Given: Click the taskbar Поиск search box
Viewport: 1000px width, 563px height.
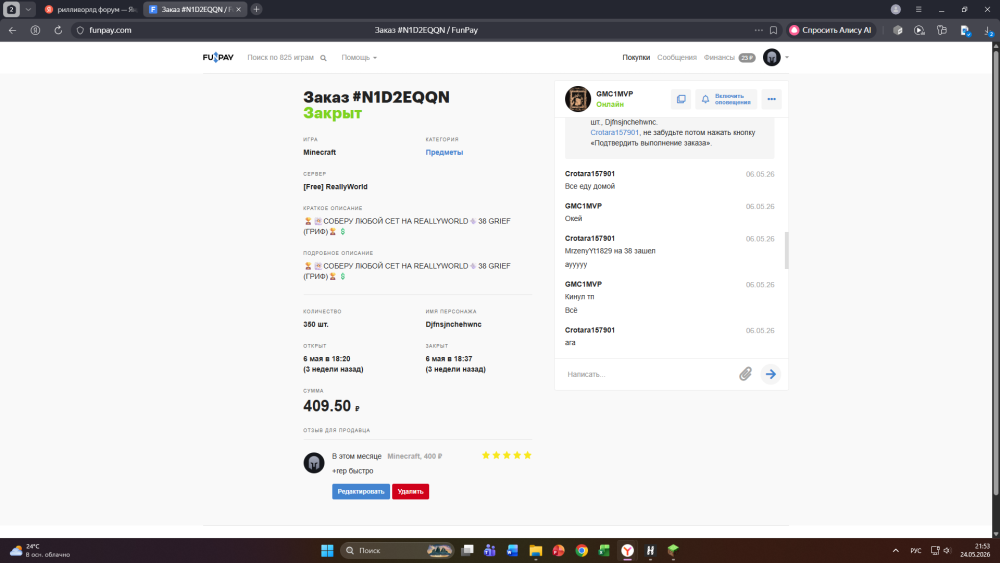Looking at the screenshot, I should point(397,550).
